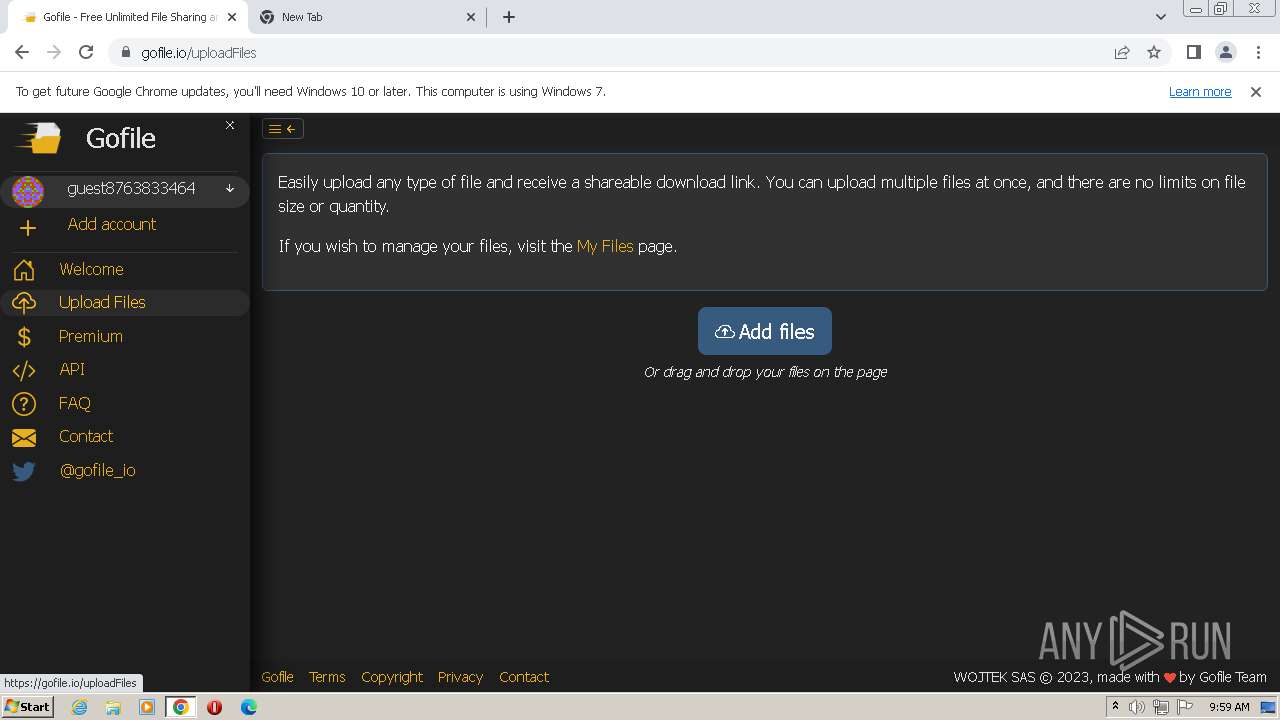Screen dimensions: 1280x720
Task: Open the media player taskbar icon
Action: tap(147, 707)
